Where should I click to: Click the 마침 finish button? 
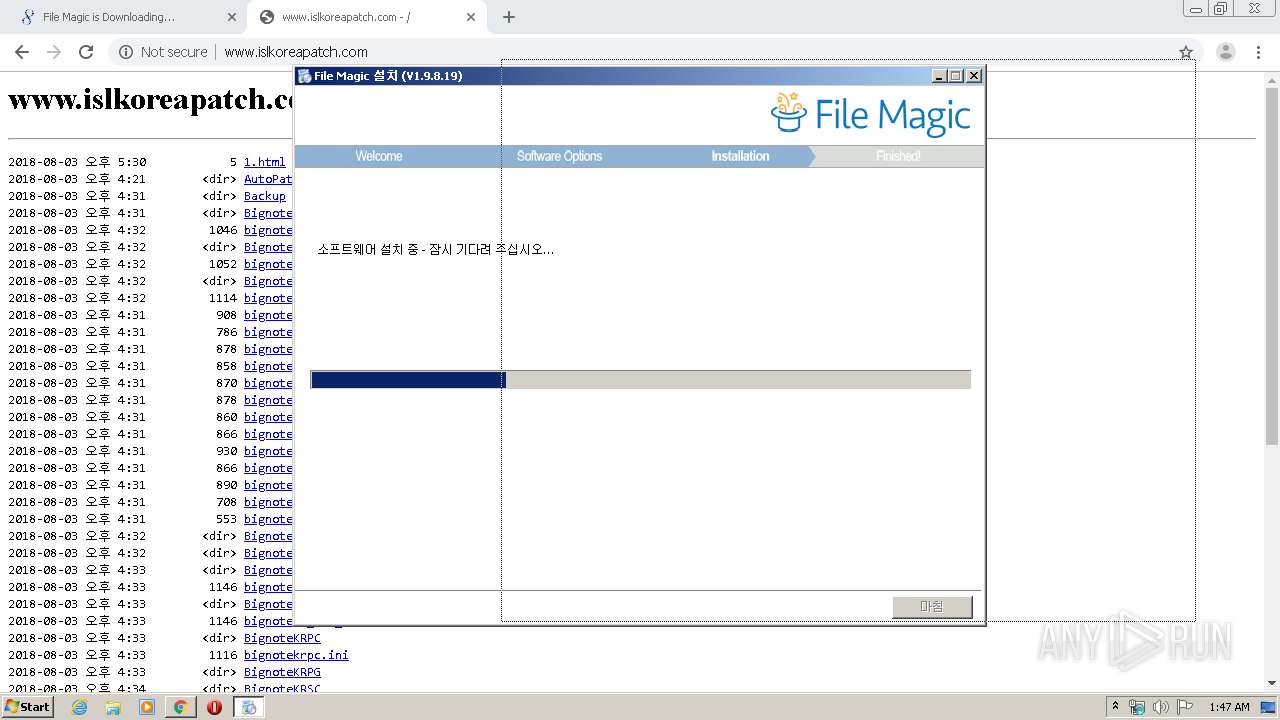tap(932, 607)
